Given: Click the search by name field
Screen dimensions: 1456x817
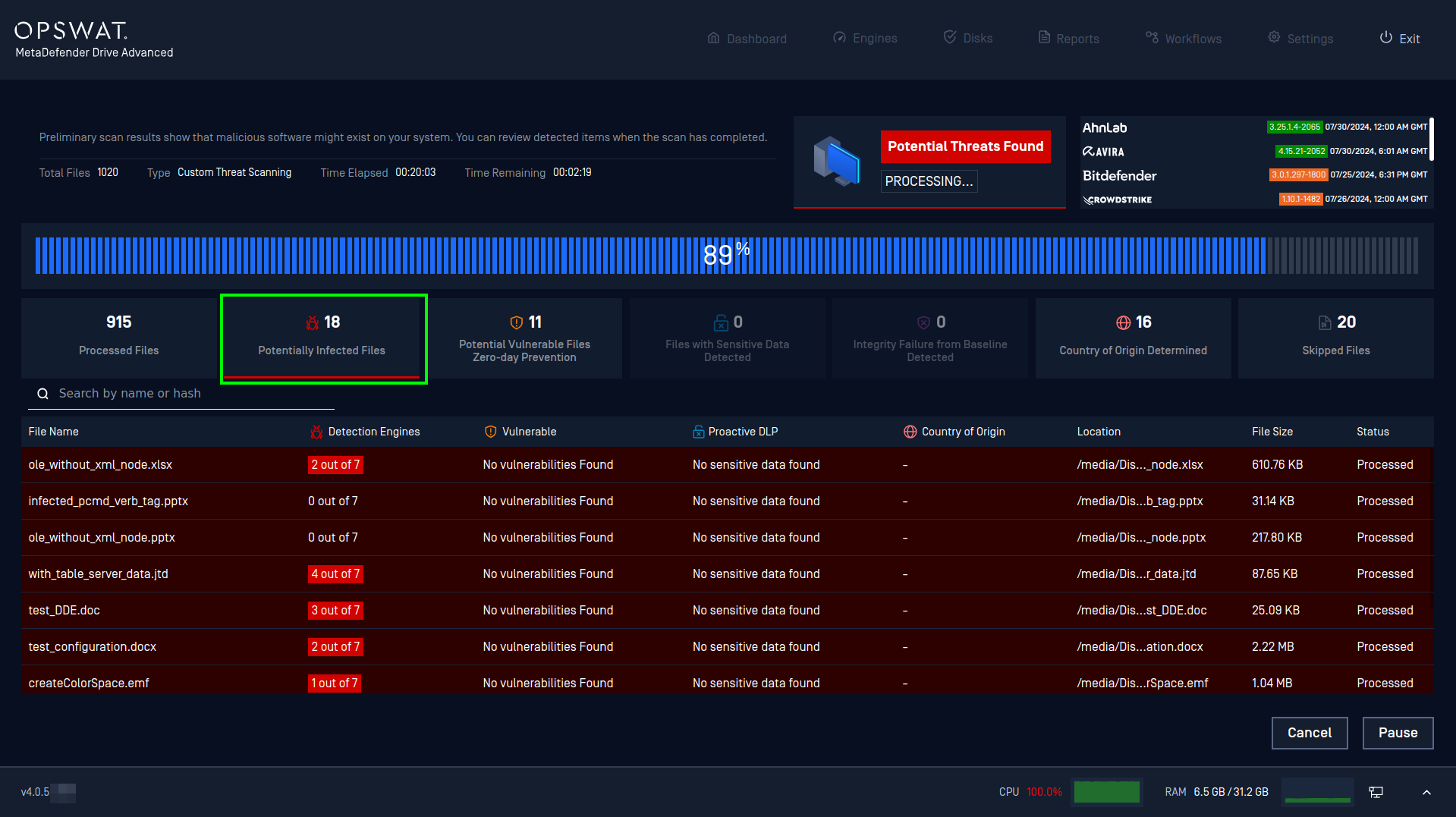Looking at the screenshot, I should tap(181, 394).
